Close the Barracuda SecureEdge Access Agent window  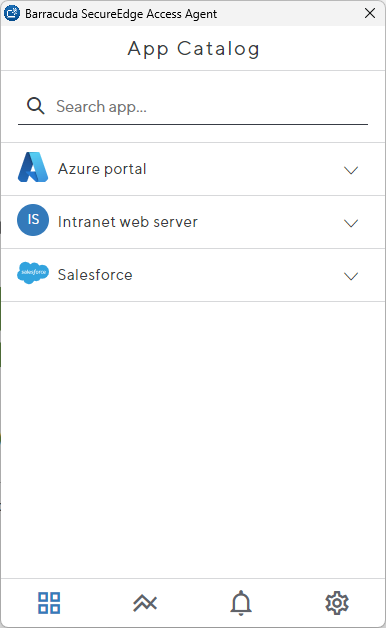370,13
